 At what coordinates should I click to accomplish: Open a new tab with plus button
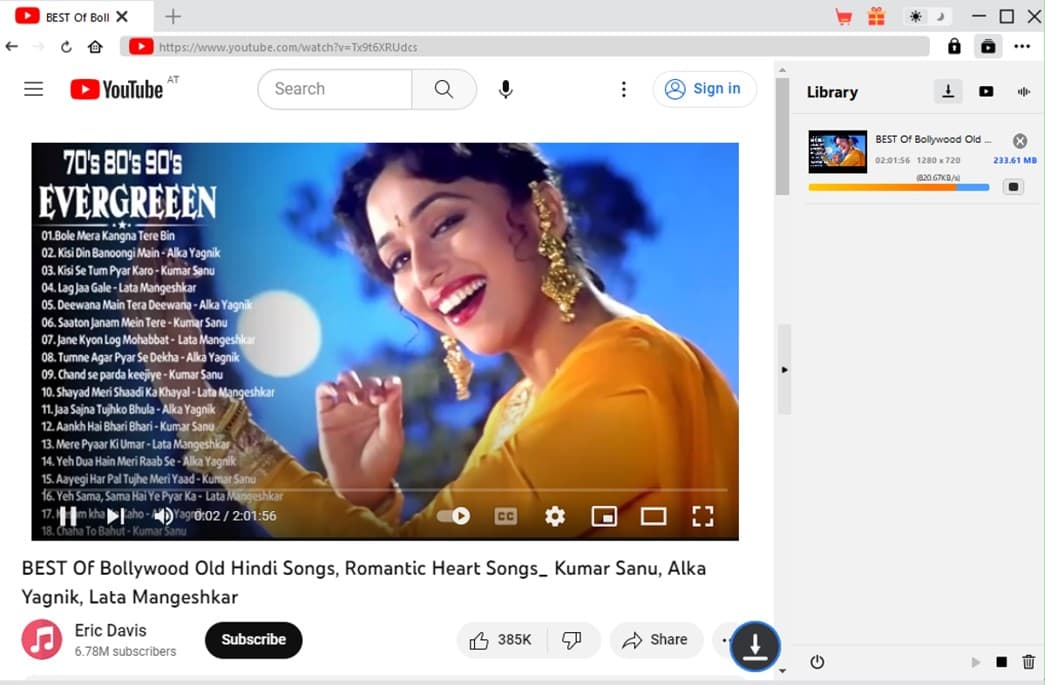tap(173, 17)
